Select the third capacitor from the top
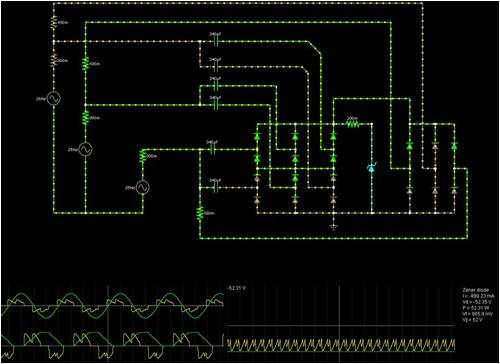Image resolution: width=500 pixels, height=364 pixels. 216,86
